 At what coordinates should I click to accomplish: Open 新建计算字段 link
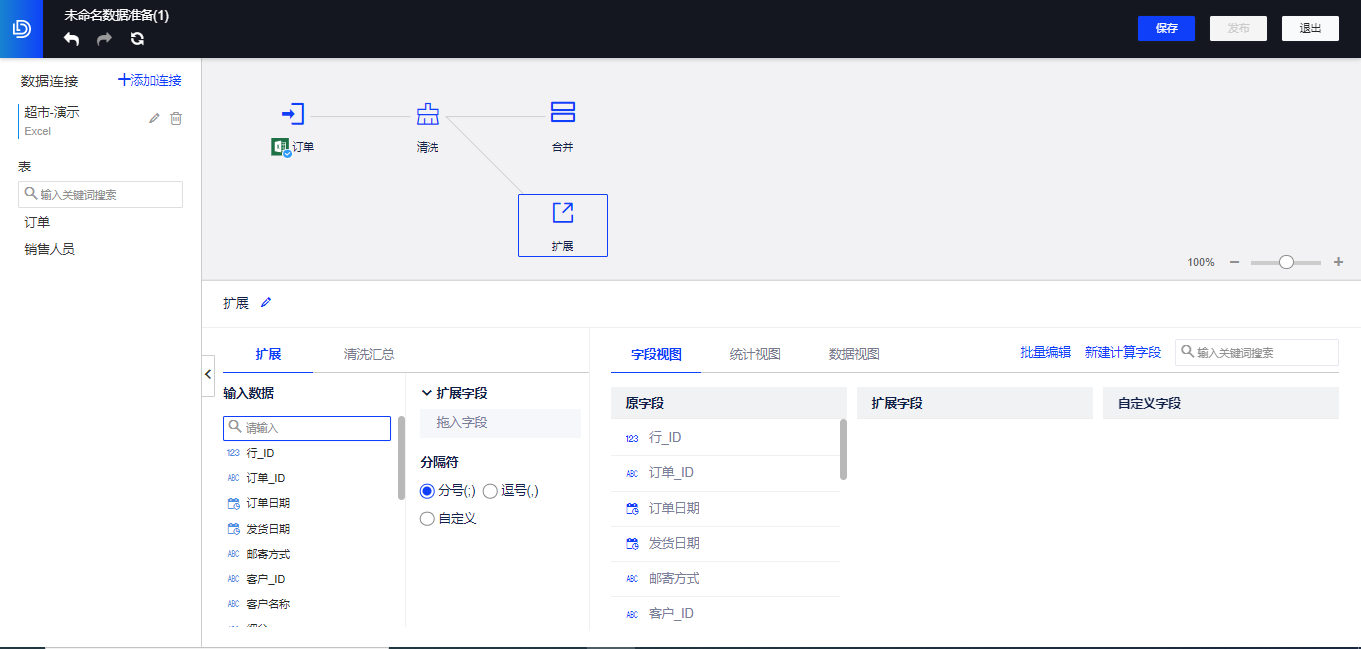pos(1124,352)
